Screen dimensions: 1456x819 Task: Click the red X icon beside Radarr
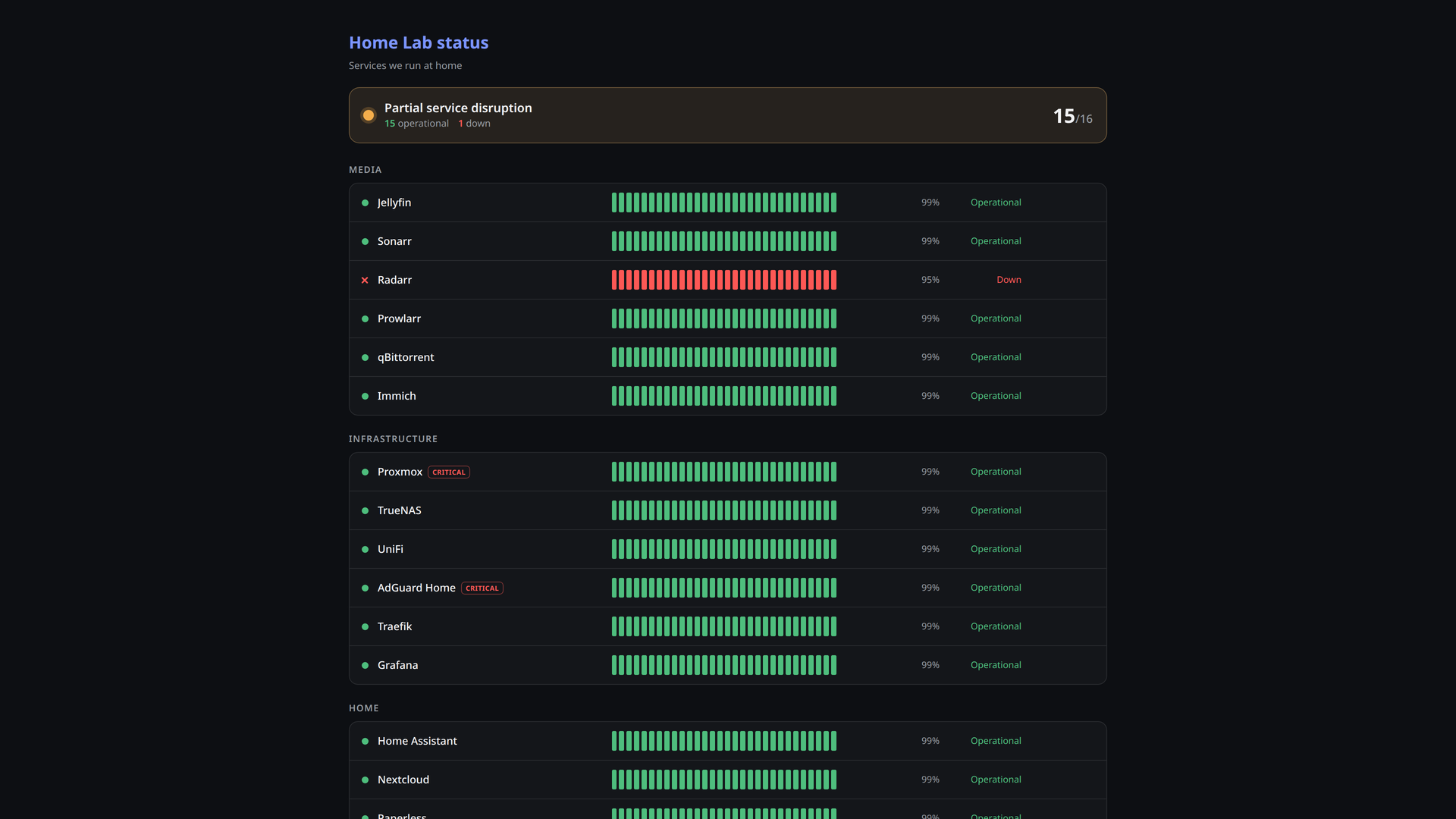(365, 280)
